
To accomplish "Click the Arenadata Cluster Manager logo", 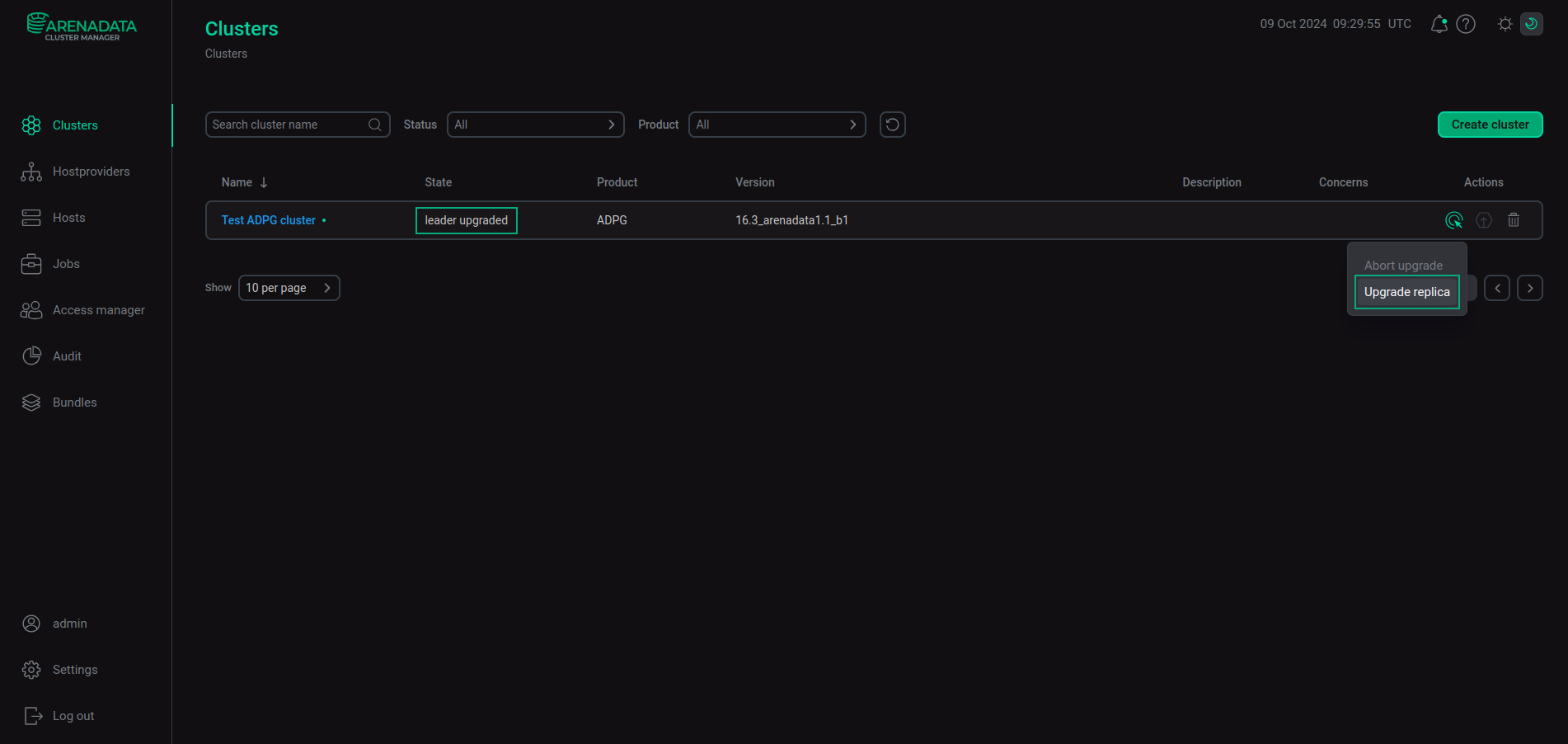I will 82,26.
